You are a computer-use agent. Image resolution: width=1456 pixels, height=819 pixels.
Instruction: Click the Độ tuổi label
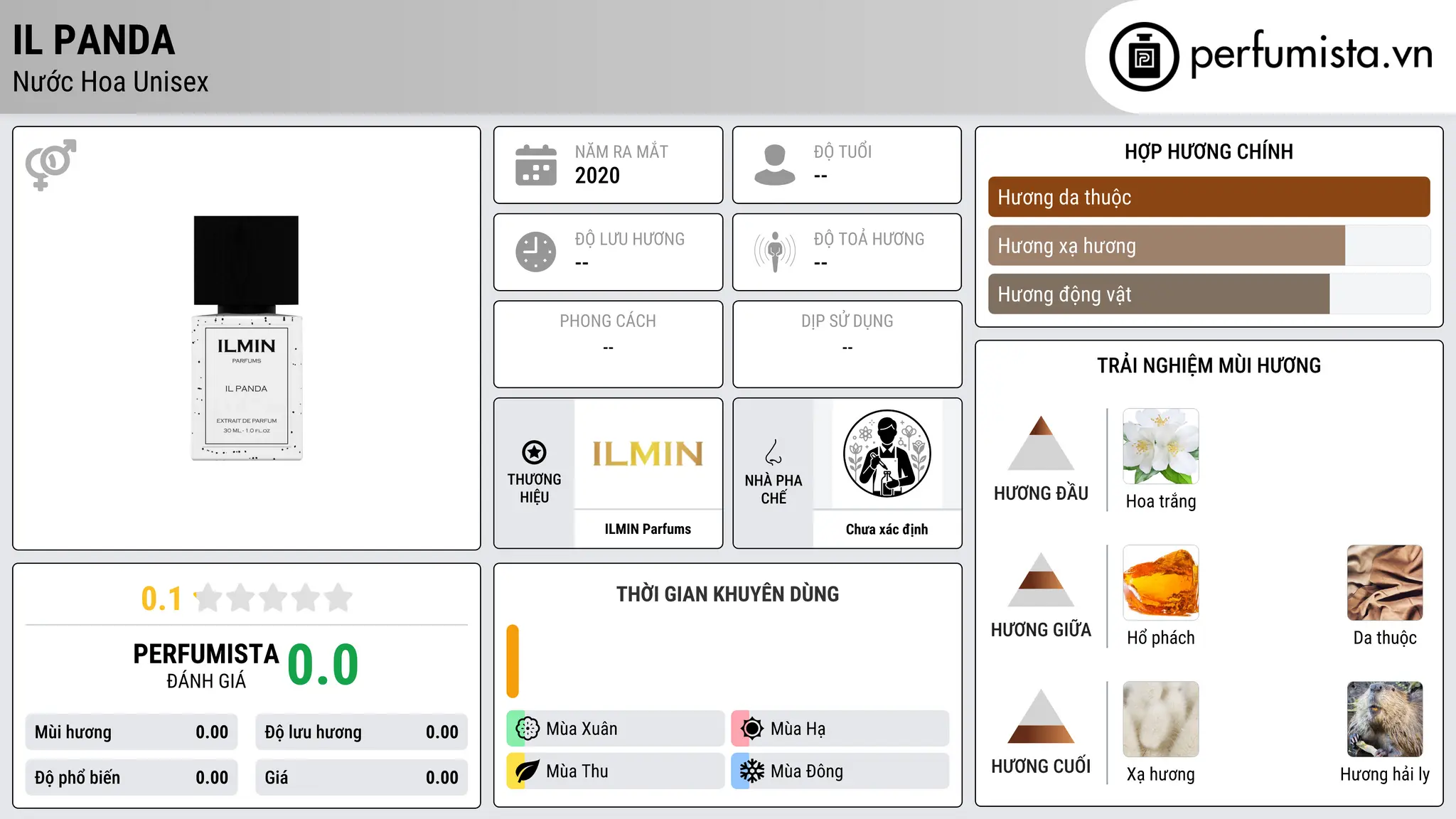point(842,152)
